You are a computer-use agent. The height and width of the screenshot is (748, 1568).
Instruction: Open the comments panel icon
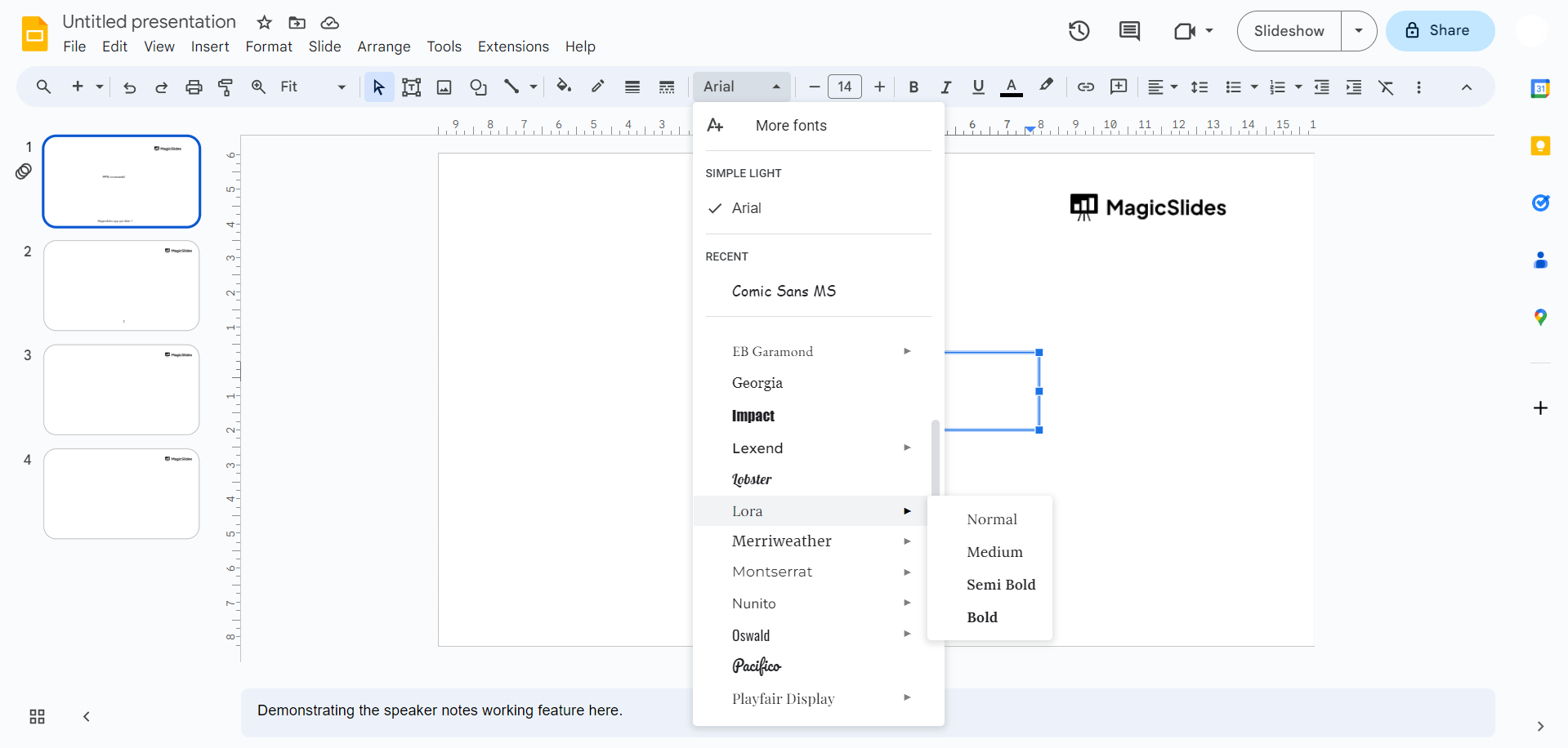(1129, 31)
